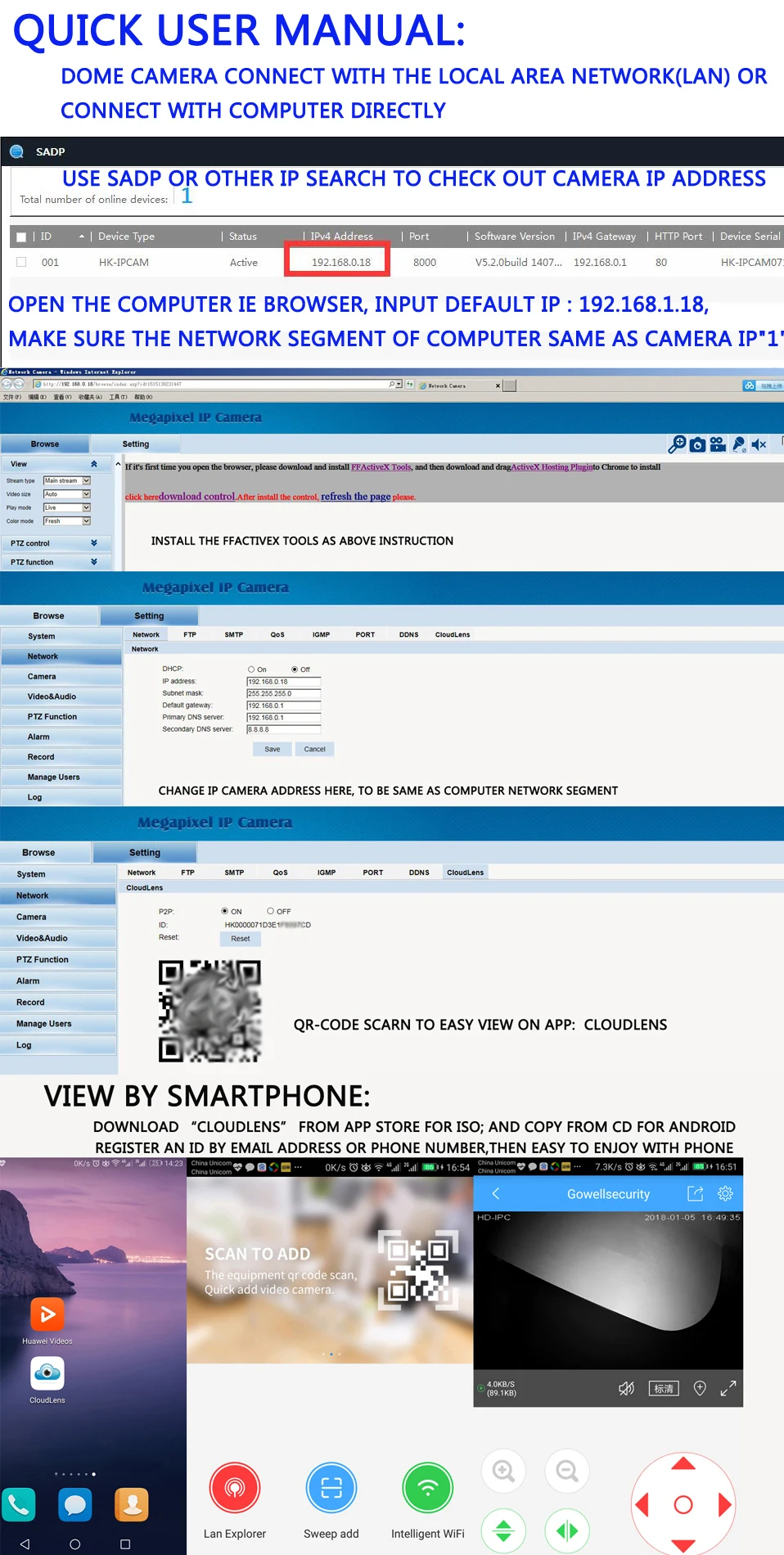
Task: Click the IP address input field
Action: [x=283, y=682]
